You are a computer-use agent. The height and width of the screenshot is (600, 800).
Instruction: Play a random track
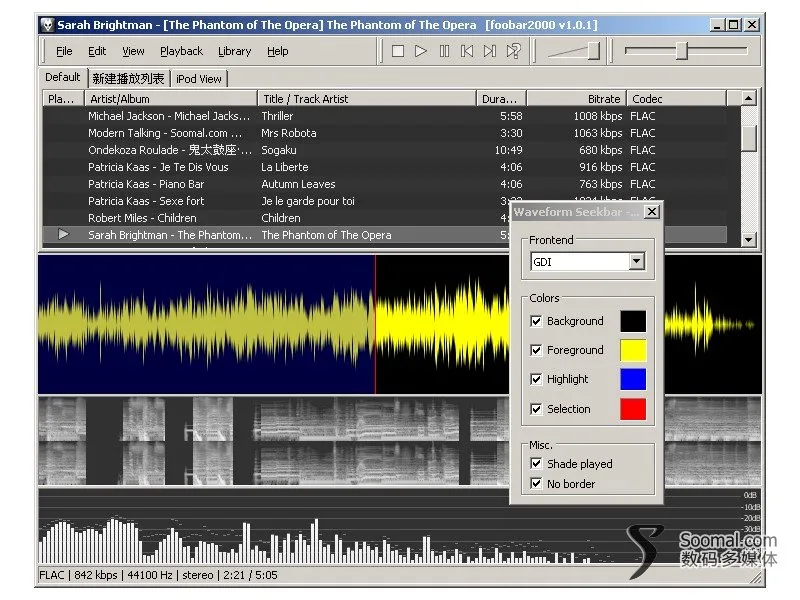[x=513, y=51]
